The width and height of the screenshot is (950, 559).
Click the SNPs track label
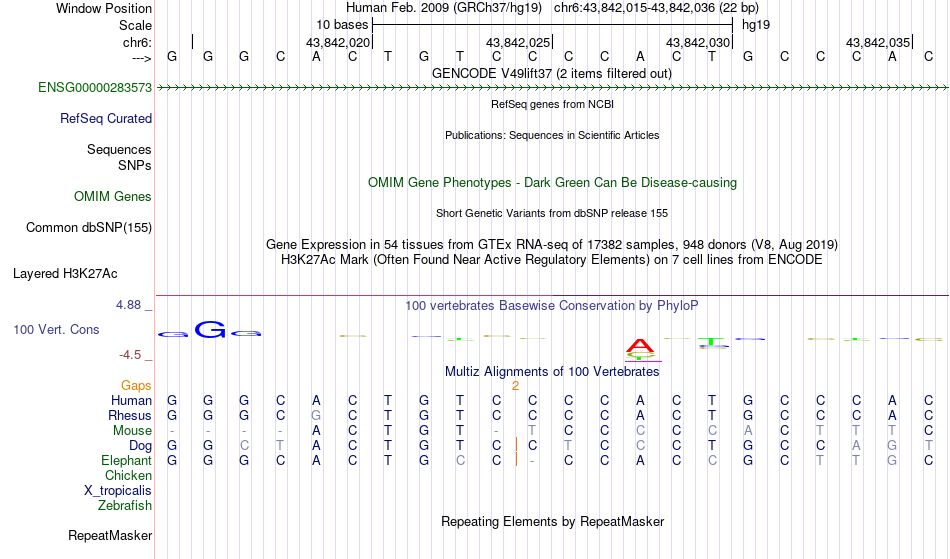(x=135, y=166)
